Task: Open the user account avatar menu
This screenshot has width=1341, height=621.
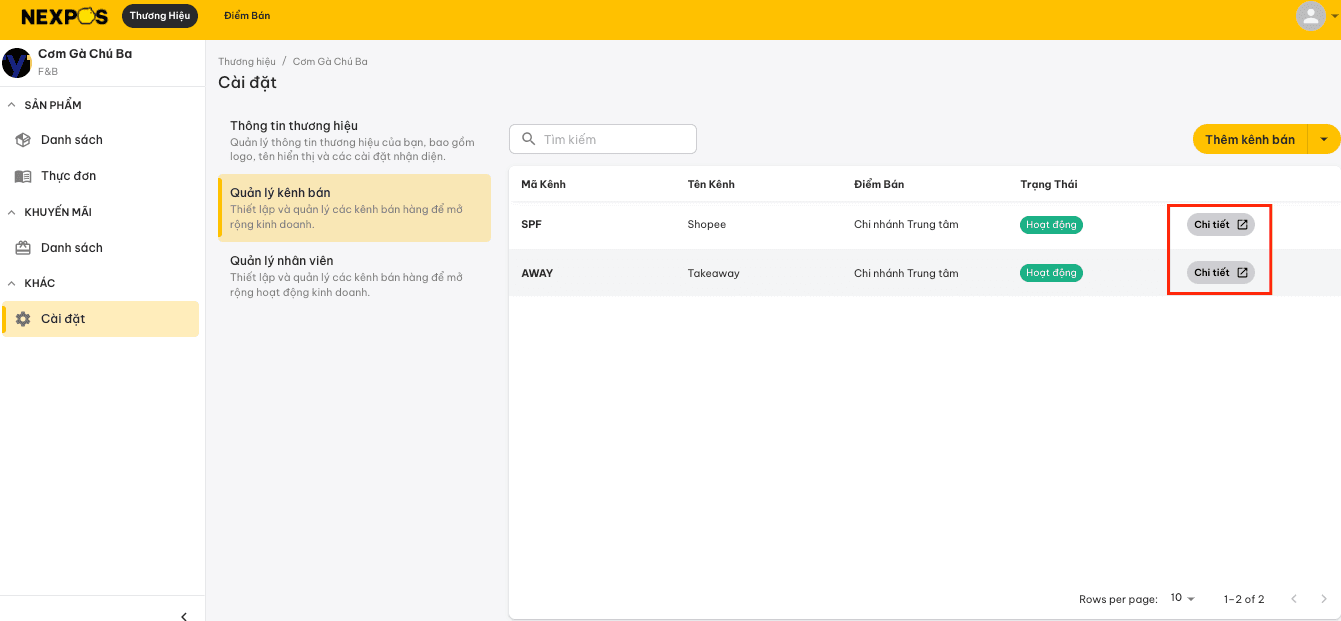Action: click(1310, 16)
